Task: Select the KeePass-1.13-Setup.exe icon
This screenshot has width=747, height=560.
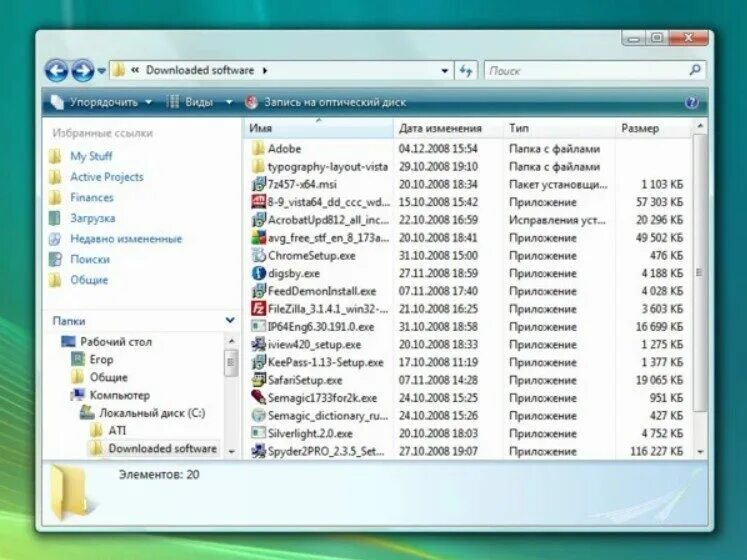Action: click(258, 362)
